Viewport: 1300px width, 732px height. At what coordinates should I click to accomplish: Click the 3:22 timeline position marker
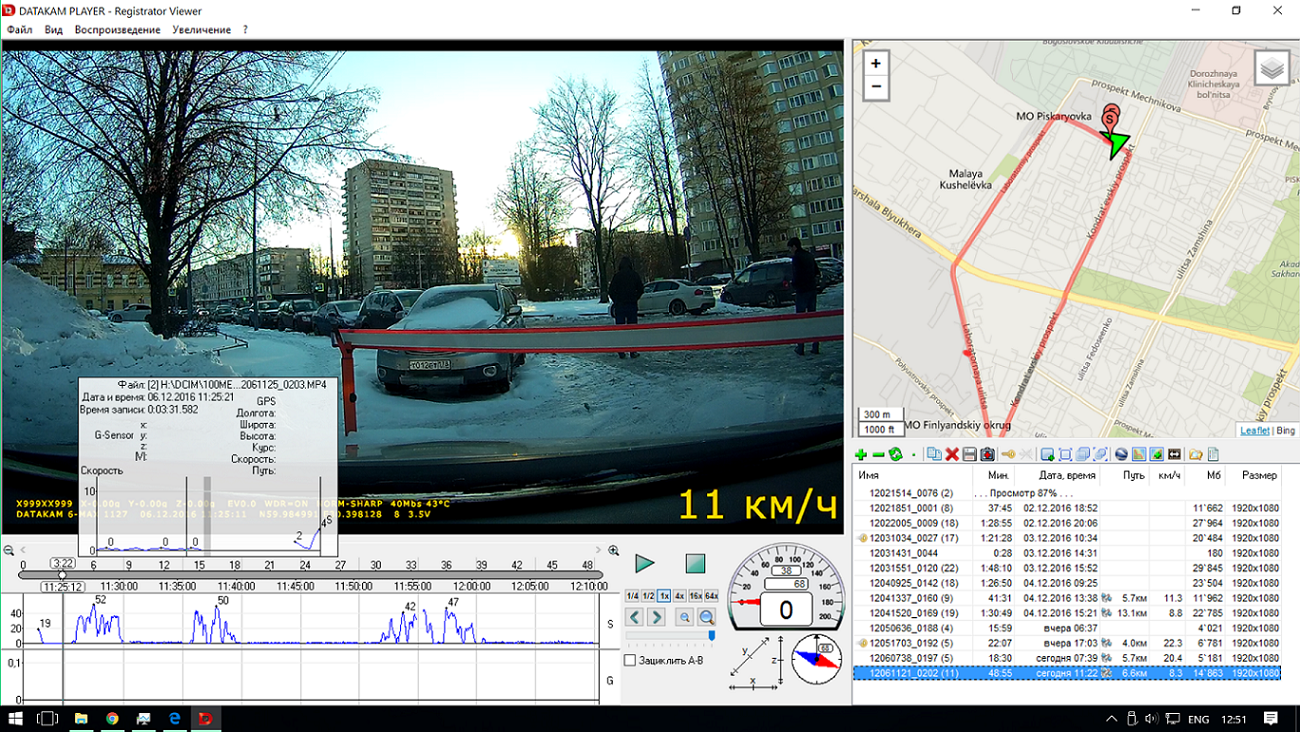pos(63,564)
